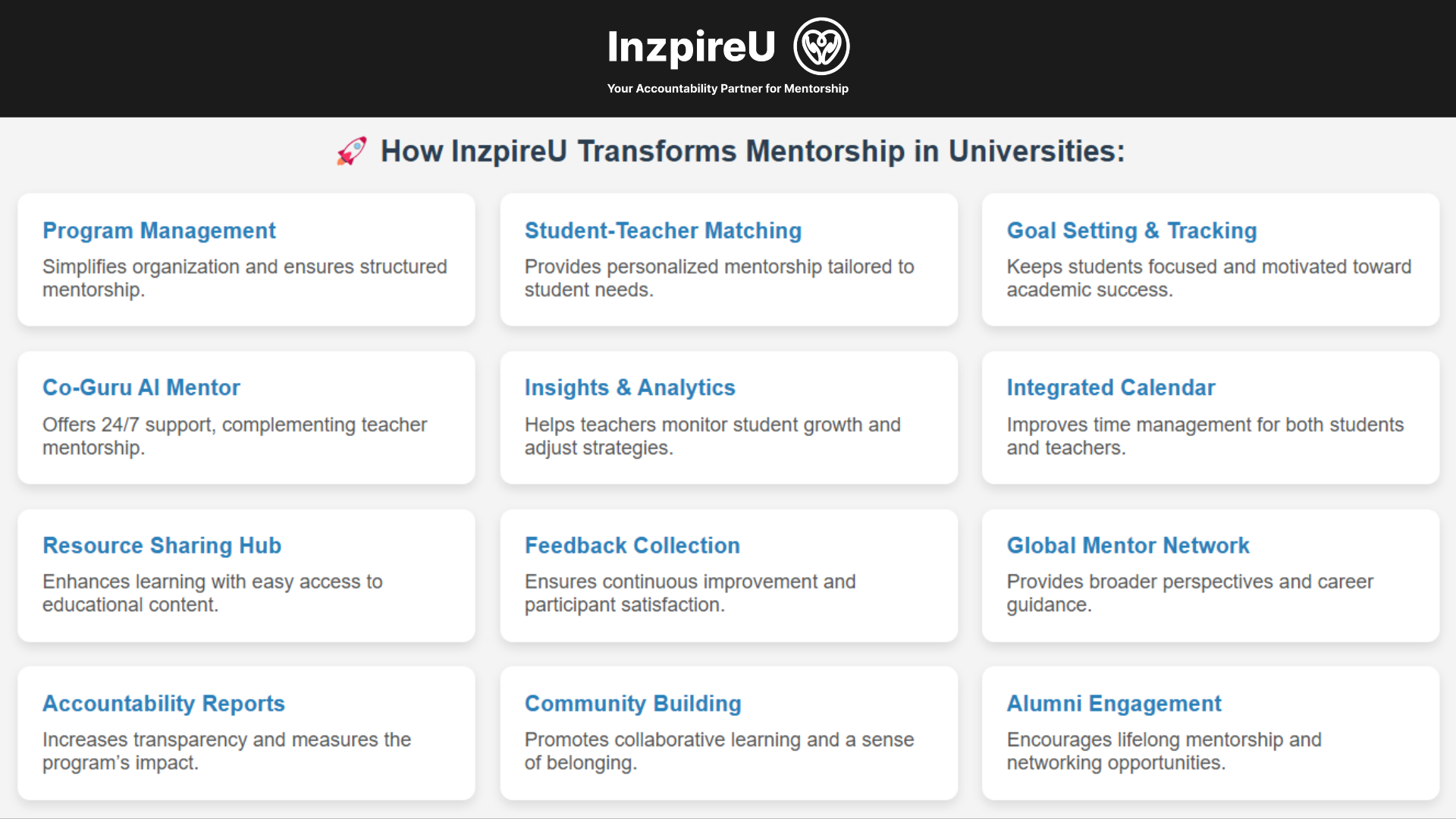Click the InzpireU brand name text

click(x=691, y=47)
